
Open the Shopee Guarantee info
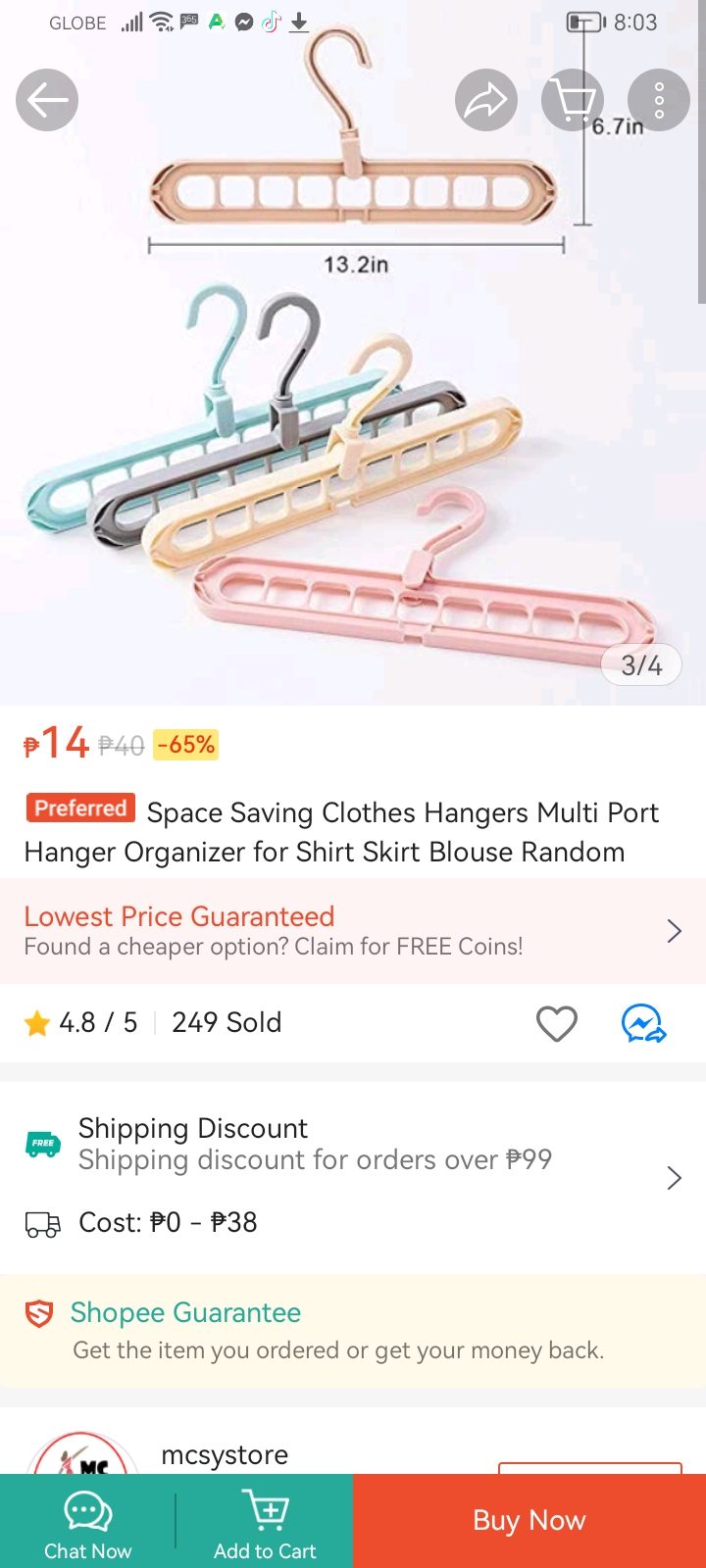point(185,1313)
